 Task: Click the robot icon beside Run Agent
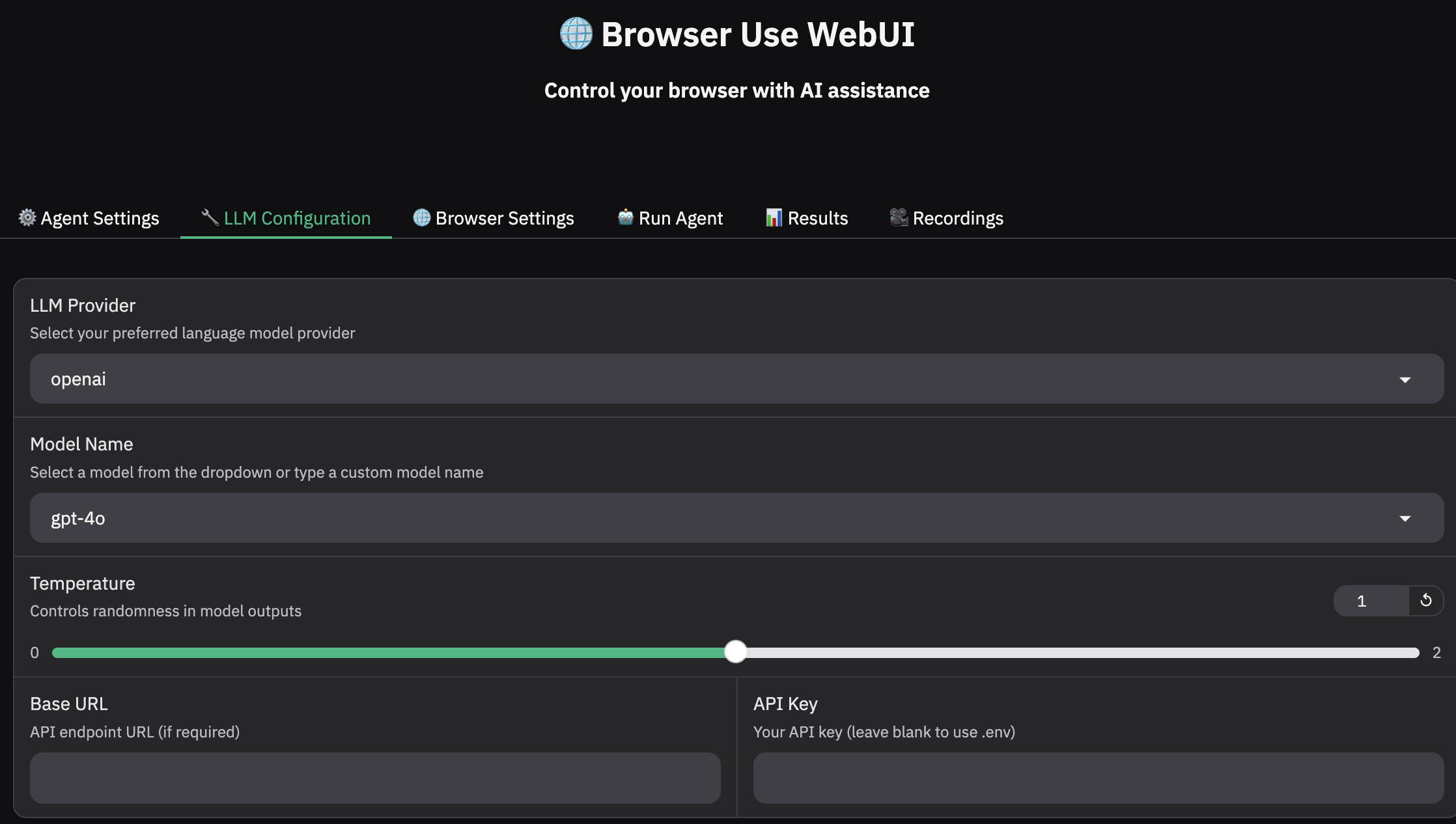click(625, 217)
